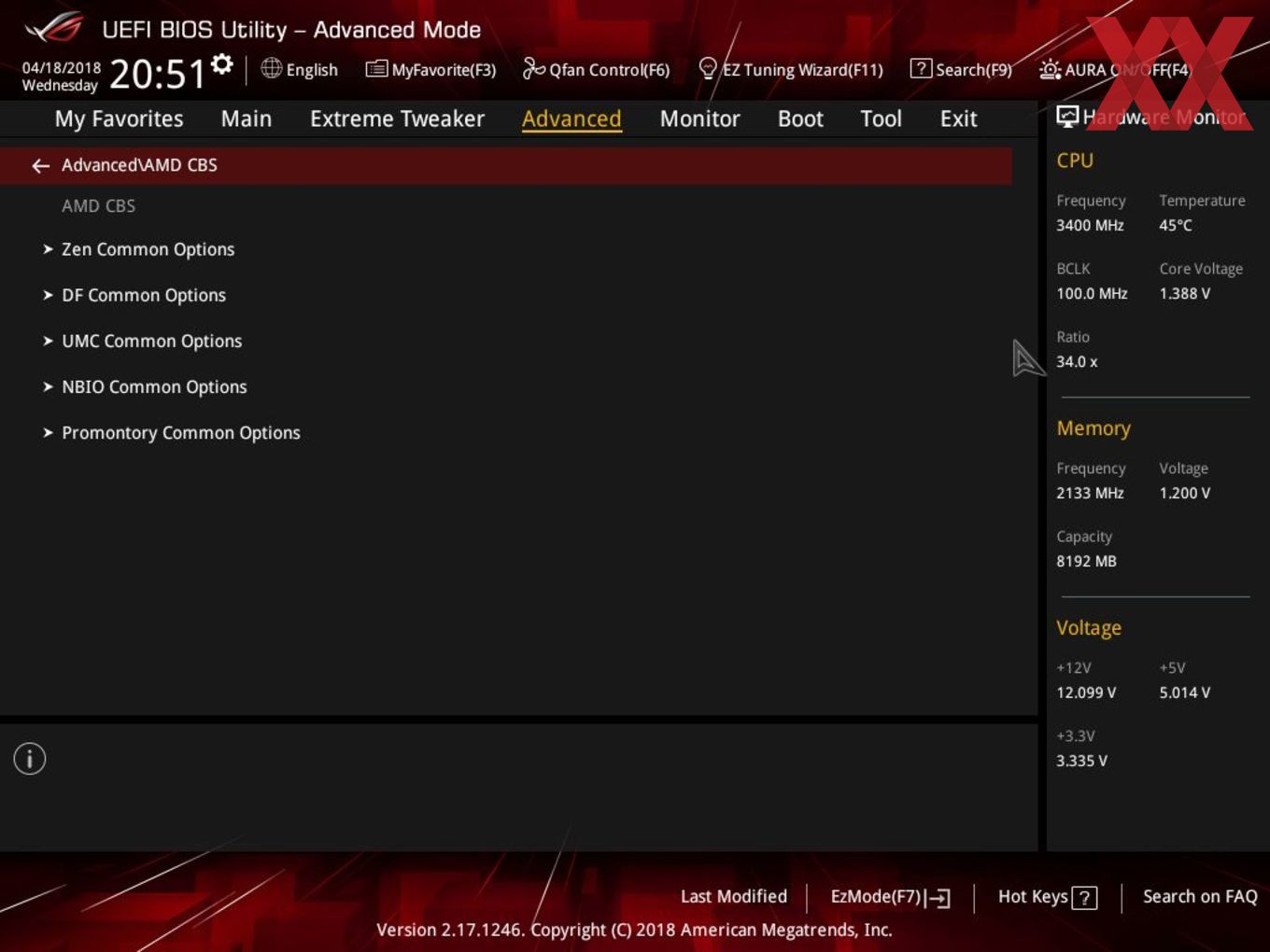Image resolution: width=1270 pixels, height=952 pixels.
Task: Switch to the Monitor tab
Action: coord(699,119)
